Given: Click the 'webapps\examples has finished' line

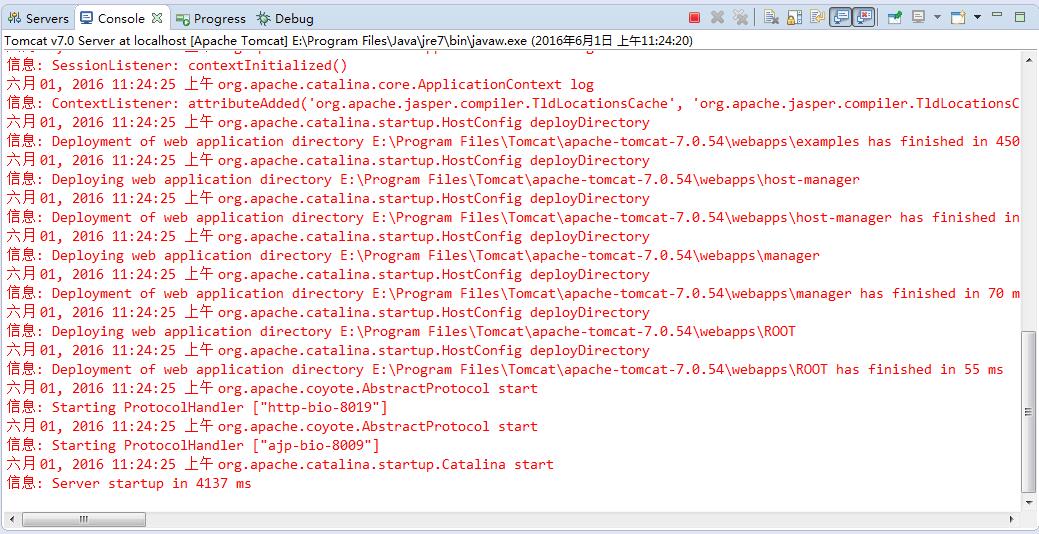Looking at the screenshot, I should [512, 141].
